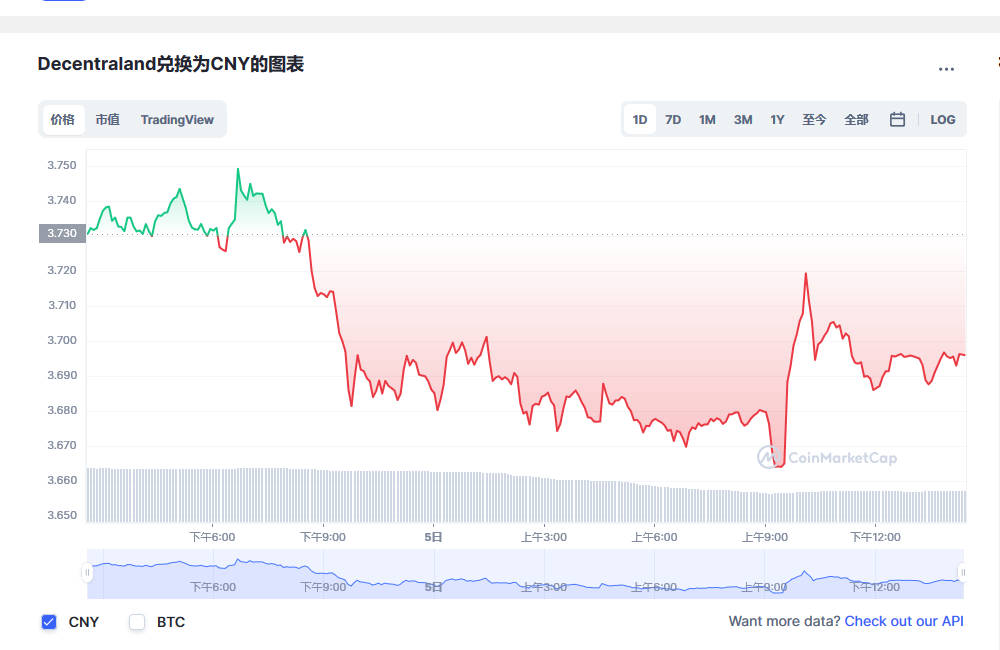Click the 3.750 y-axis label

click(62, 165)
